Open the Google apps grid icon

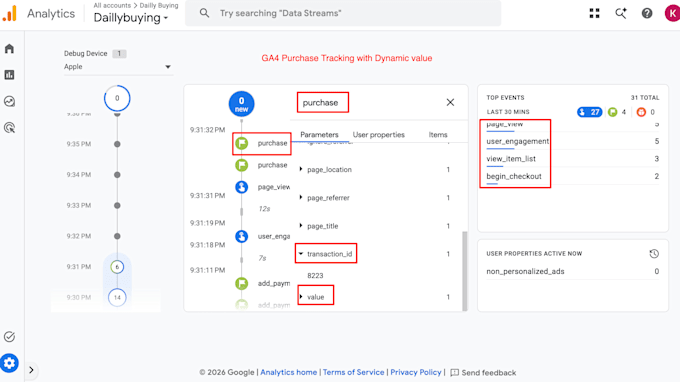click(x=595, y=13)
